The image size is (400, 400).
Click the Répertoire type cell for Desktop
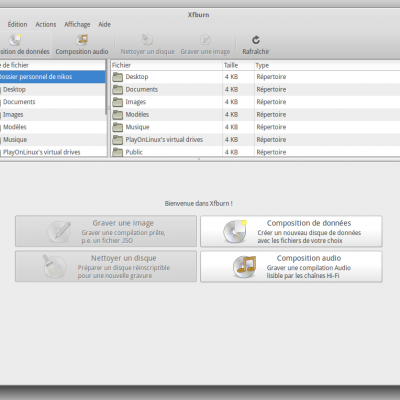coord(271,77)
